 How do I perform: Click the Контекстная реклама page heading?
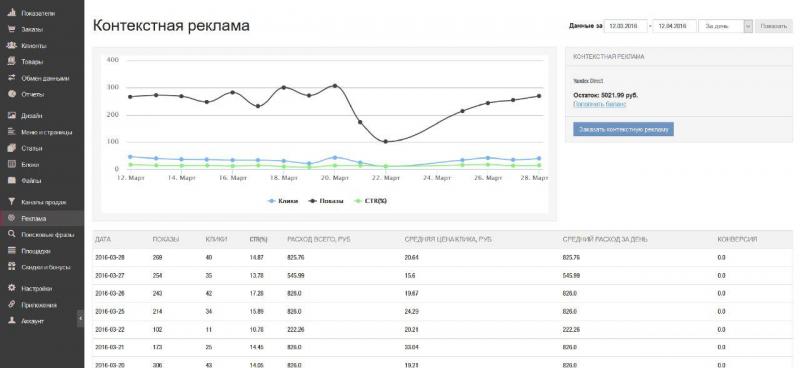click(x=171, y=26)
